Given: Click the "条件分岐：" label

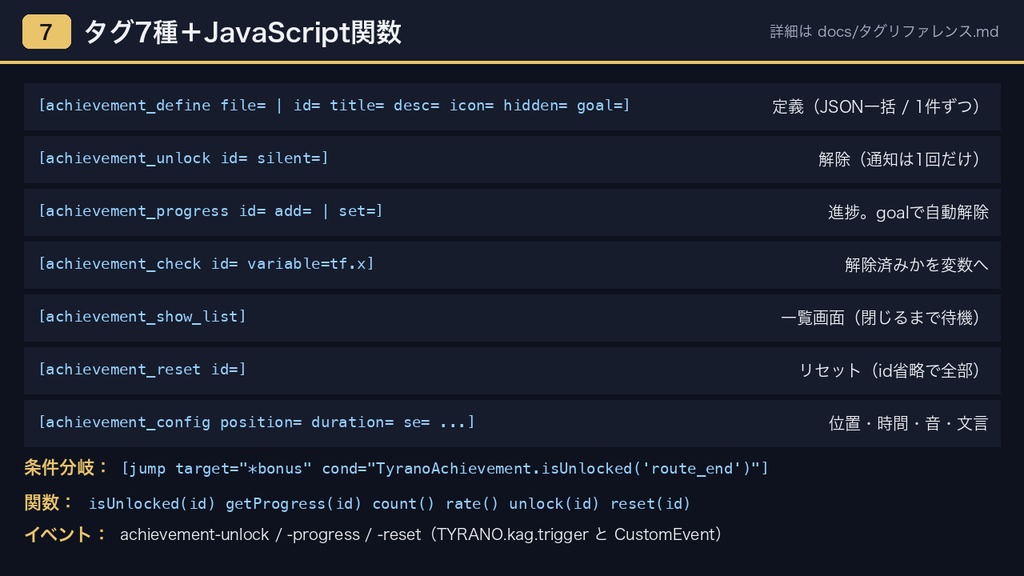Looking at the screenshot, I should click(x=67, y=468).
